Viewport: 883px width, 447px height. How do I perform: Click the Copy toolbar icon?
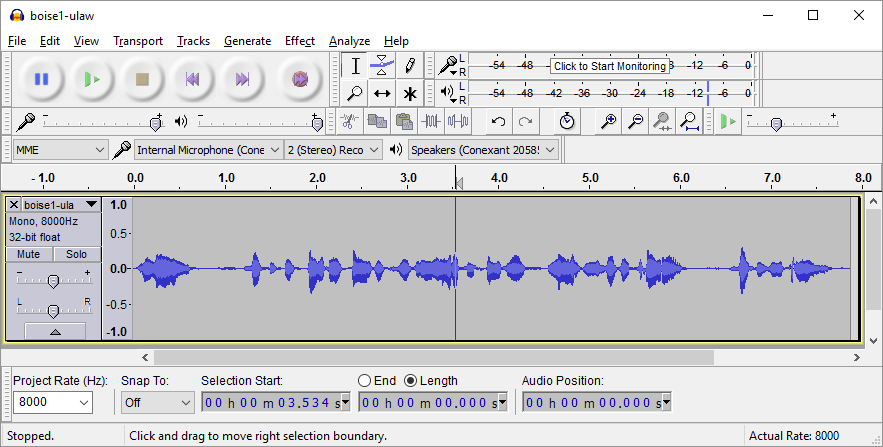click(377, 121)
